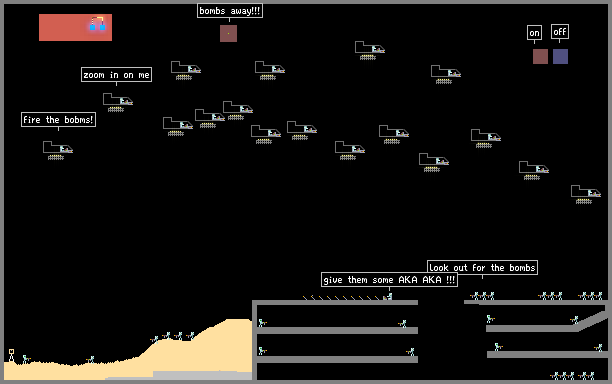
Task: Click the "off" label sign
Action: click(x=560, y=31)
